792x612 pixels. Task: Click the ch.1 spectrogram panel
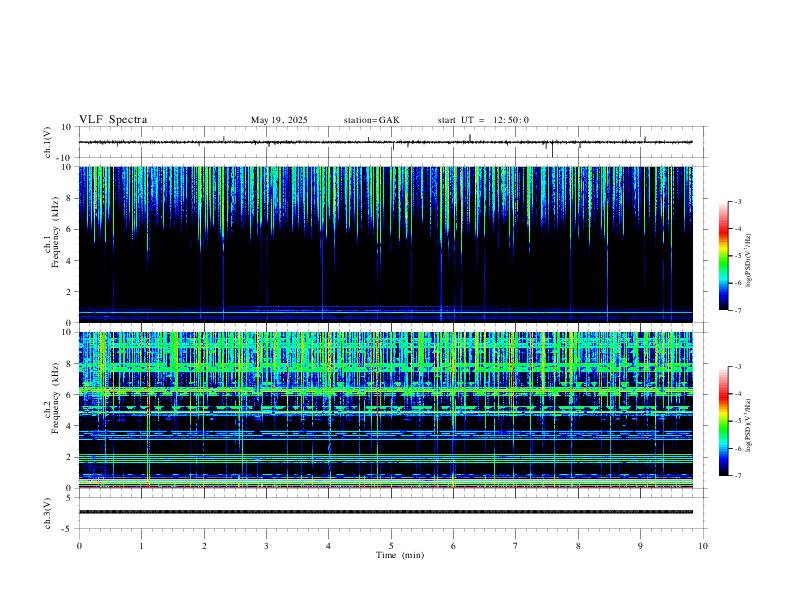(386, 244)
